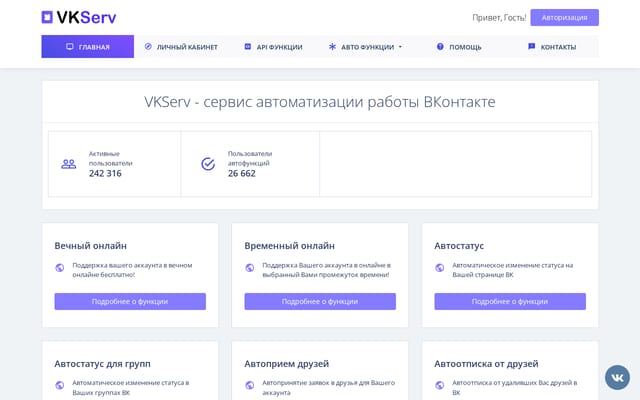This screenshot has width=640, height=400.
Task: Click the 26 662 autofunction users count
Action: [242, 173]
